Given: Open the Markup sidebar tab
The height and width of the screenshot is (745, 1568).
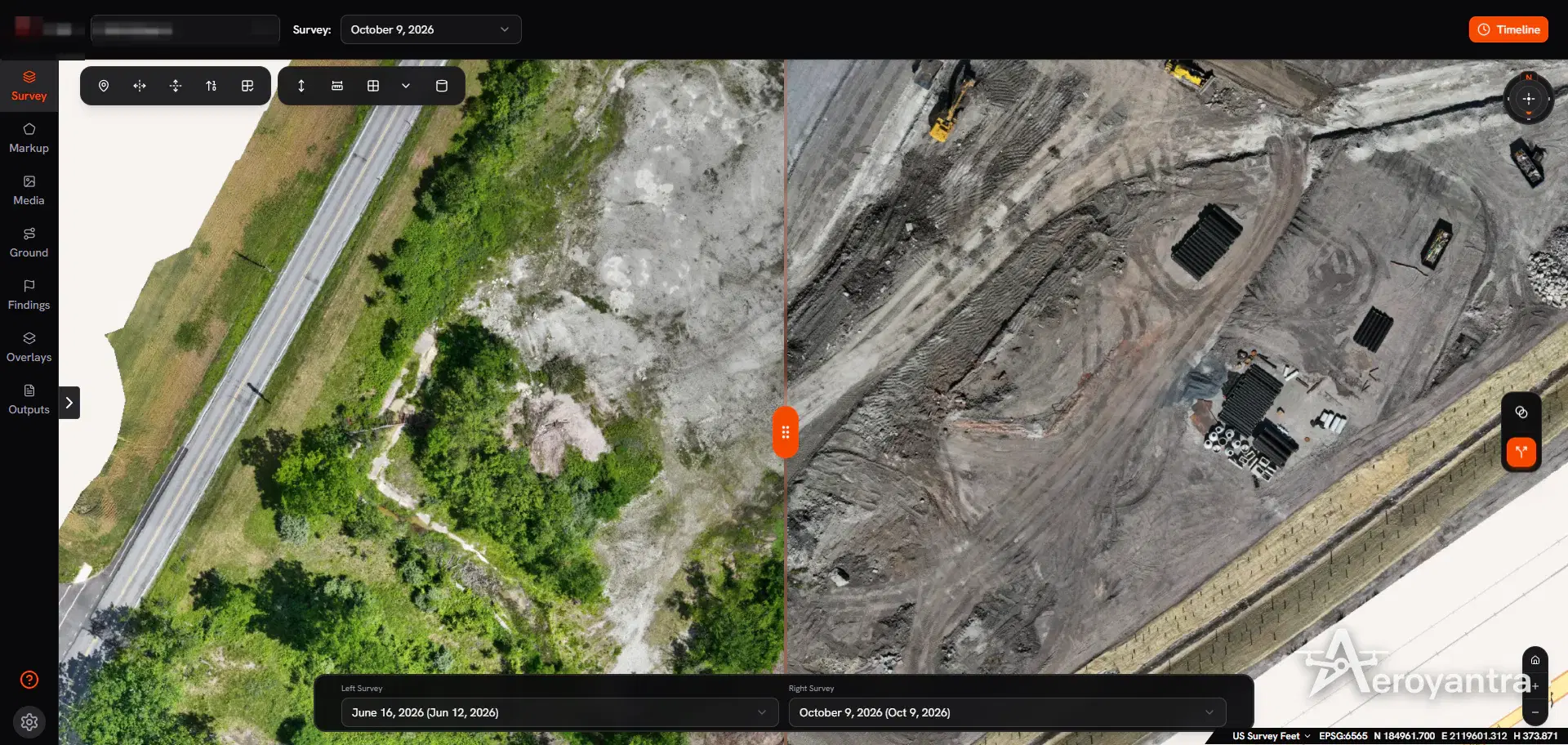Looking at the screenshot, I should [x=29, y=138].
